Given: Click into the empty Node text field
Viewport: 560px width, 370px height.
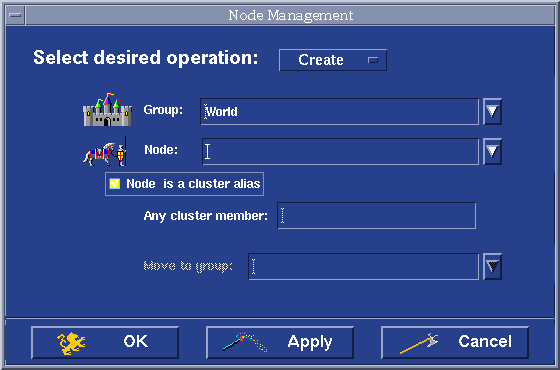Looking at the screenshot, I should click(340, 152).
